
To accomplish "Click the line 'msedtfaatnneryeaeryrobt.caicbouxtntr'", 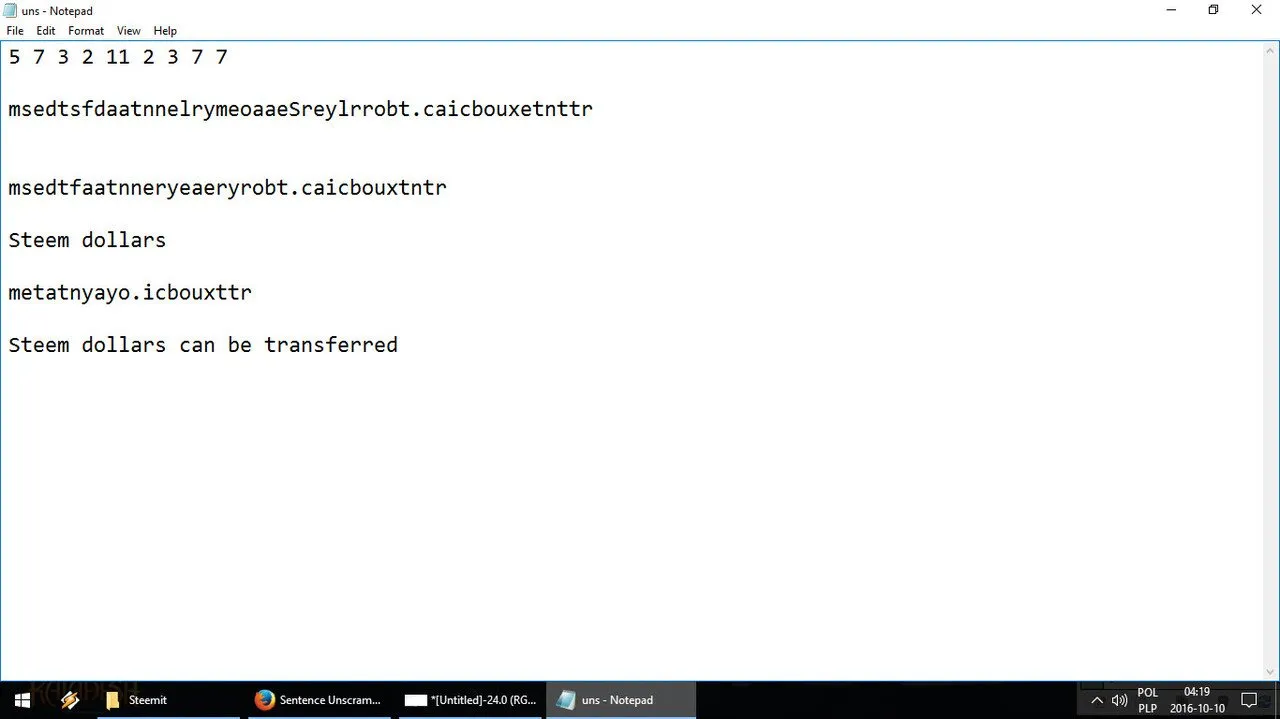I will (x=227, y=187).
